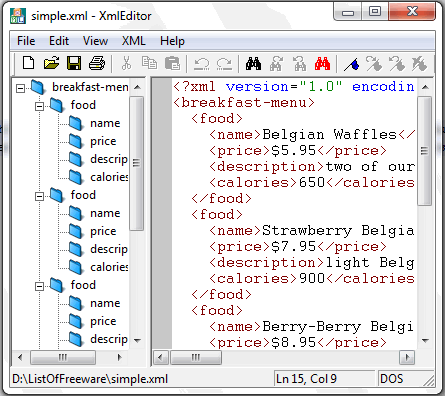The height and width of the screenshot is (396, 445).
Task: Print the document via the printer icon
Action: tap(97, 63)
